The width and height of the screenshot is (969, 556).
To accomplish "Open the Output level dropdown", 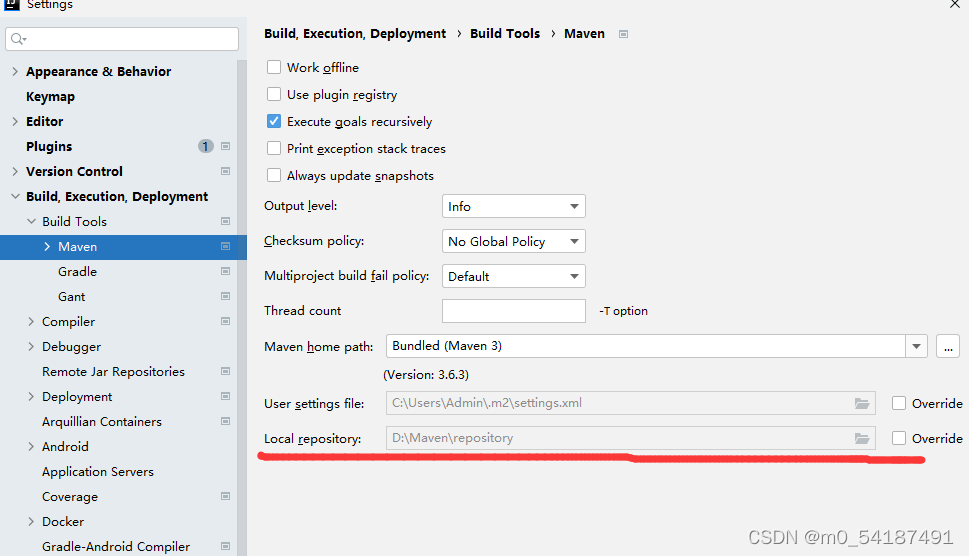I will 514,206.
